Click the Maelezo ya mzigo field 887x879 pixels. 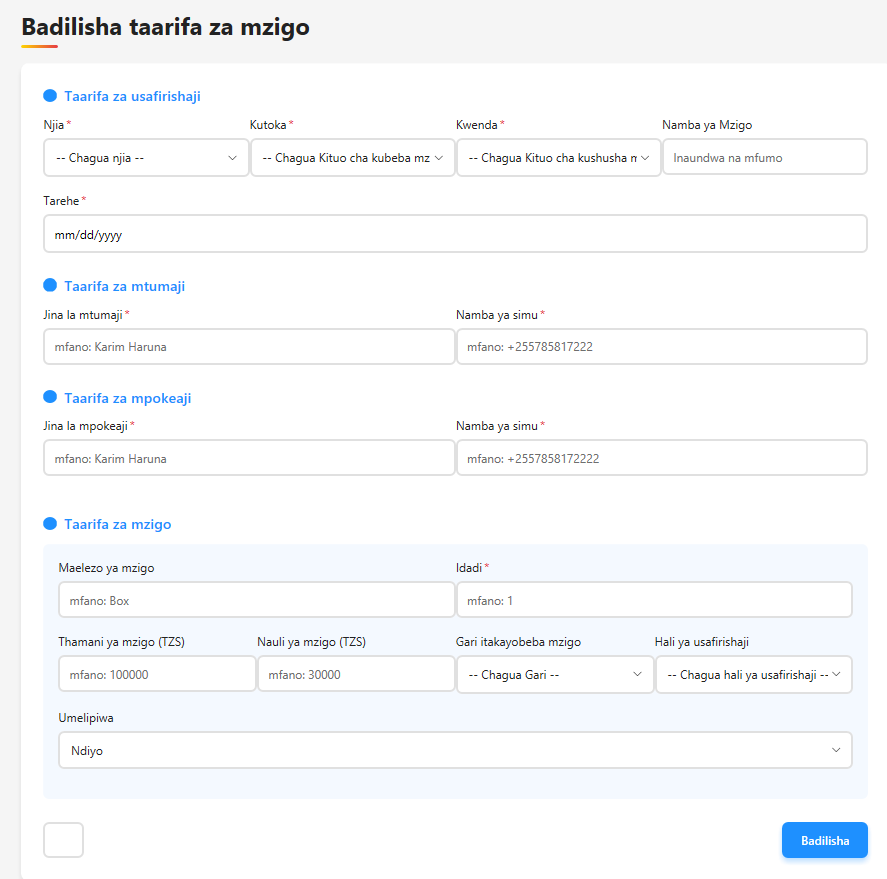[256, 601]
